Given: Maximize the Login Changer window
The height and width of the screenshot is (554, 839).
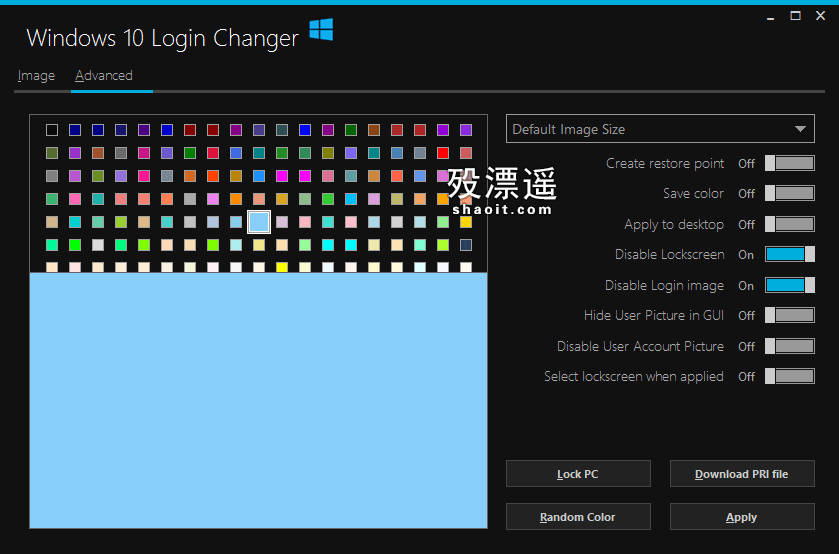Looking at the screenshot, I should coord(796,16).
